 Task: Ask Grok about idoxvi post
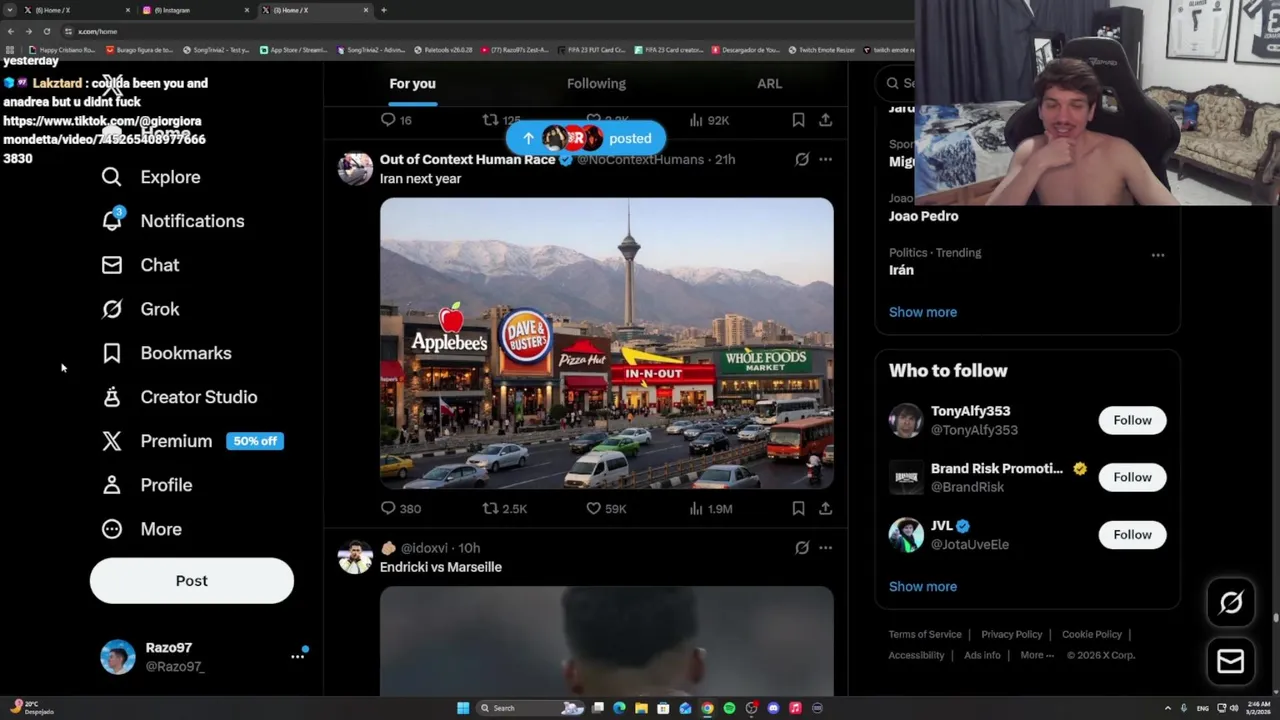(x=802, y=547)
